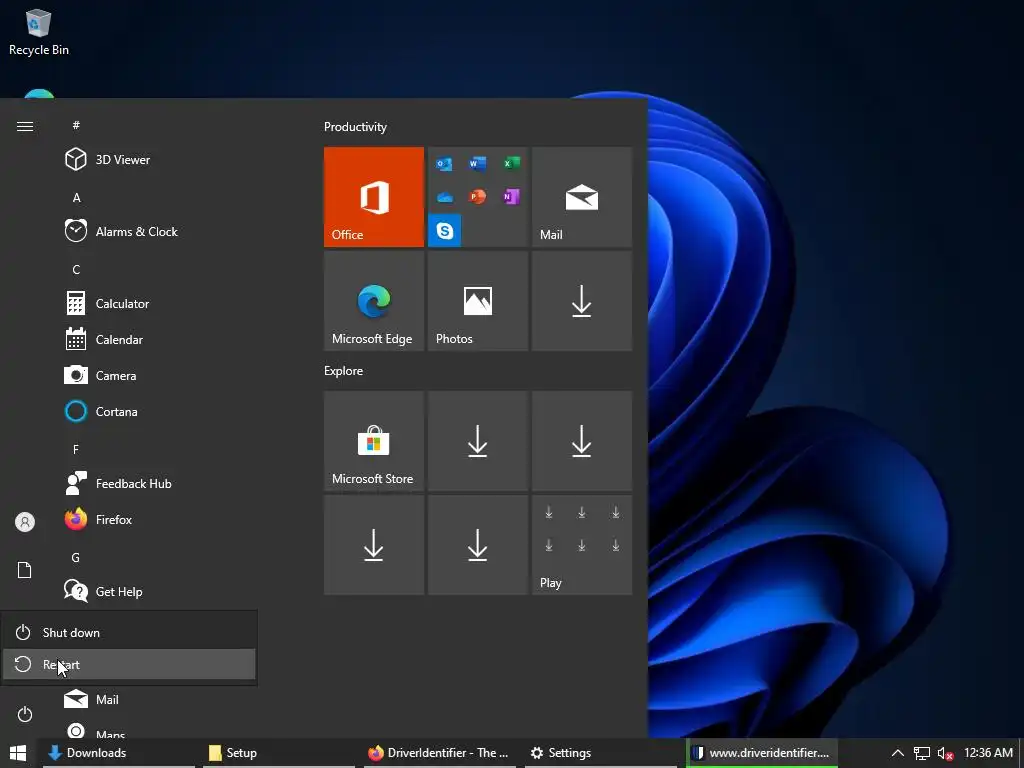
Task: Click the OneDrive icon in tile group
Action: (x=445, y=197)
